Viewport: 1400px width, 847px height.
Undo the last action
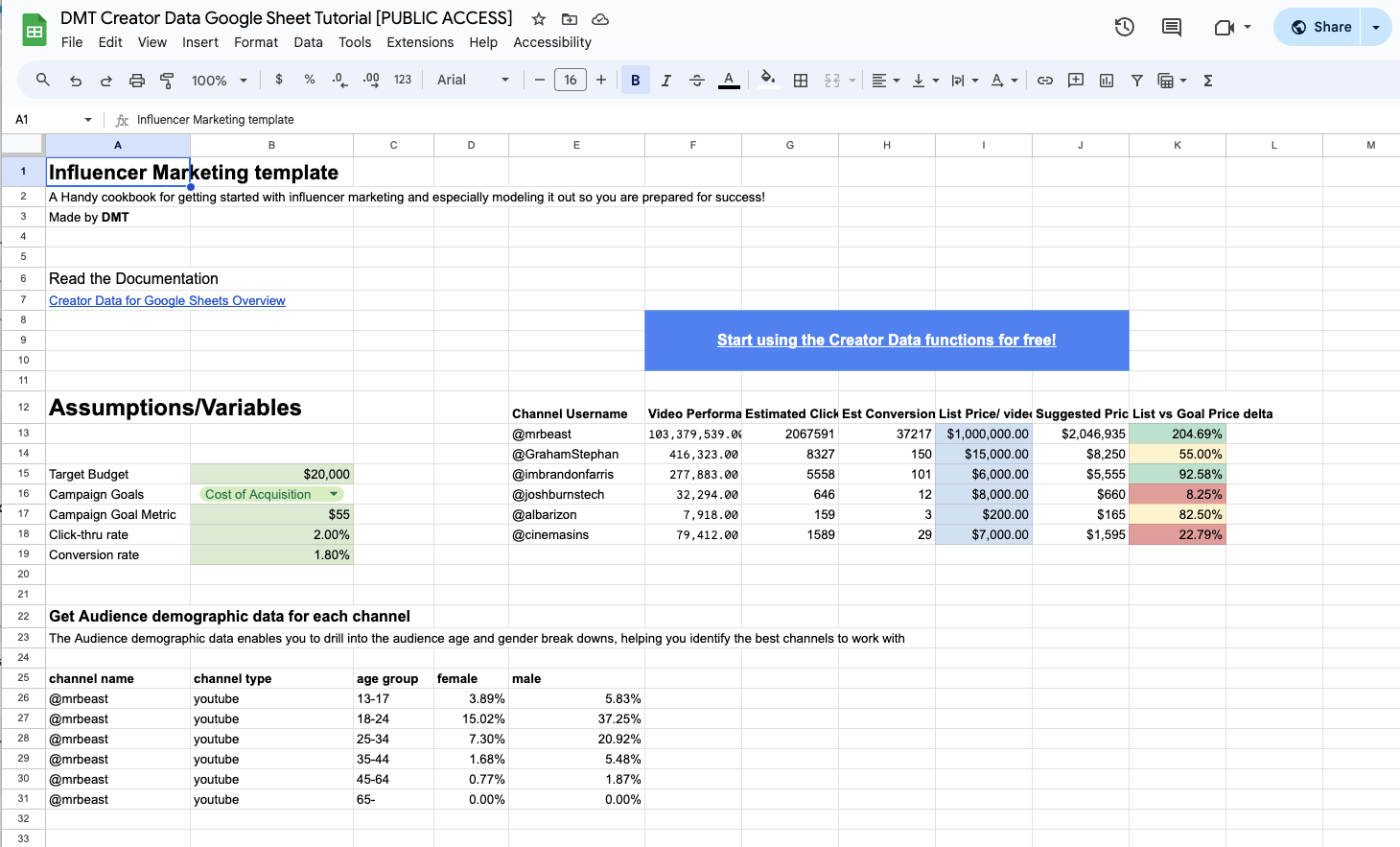[76, 81]
